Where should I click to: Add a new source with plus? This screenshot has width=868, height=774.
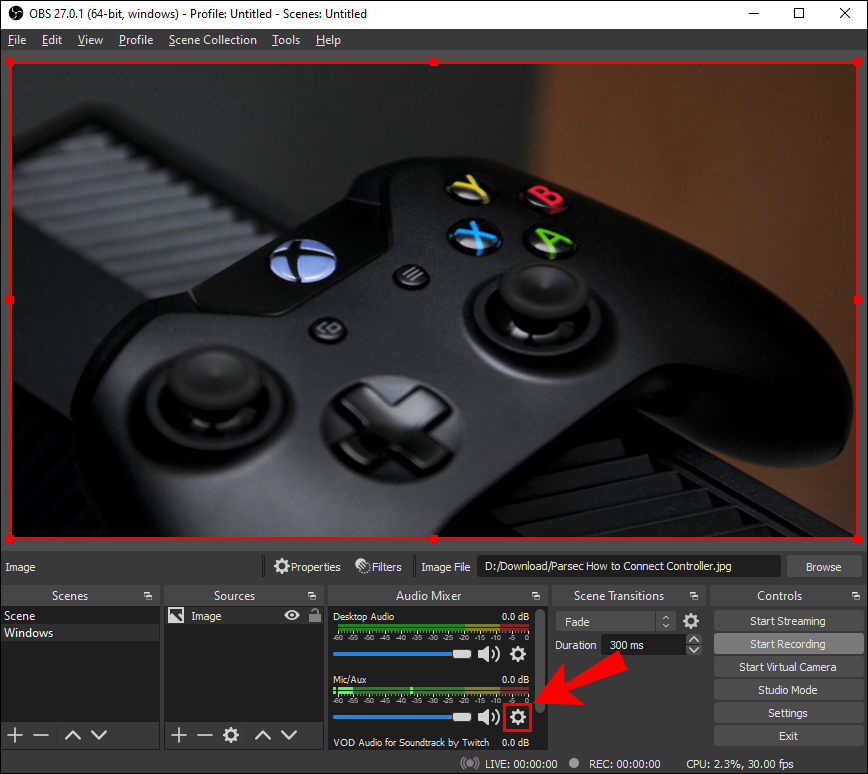point(178,735)
